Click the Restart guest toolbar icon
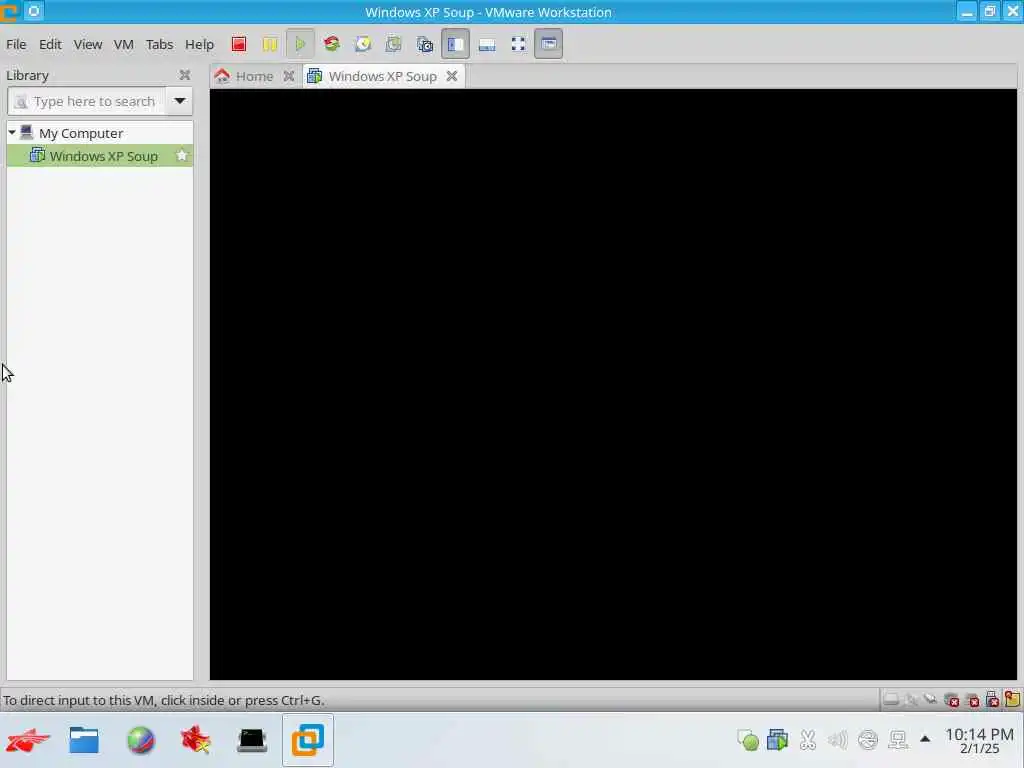The width and height of the screenshot is (1024, 768). (x=332, y=44)
